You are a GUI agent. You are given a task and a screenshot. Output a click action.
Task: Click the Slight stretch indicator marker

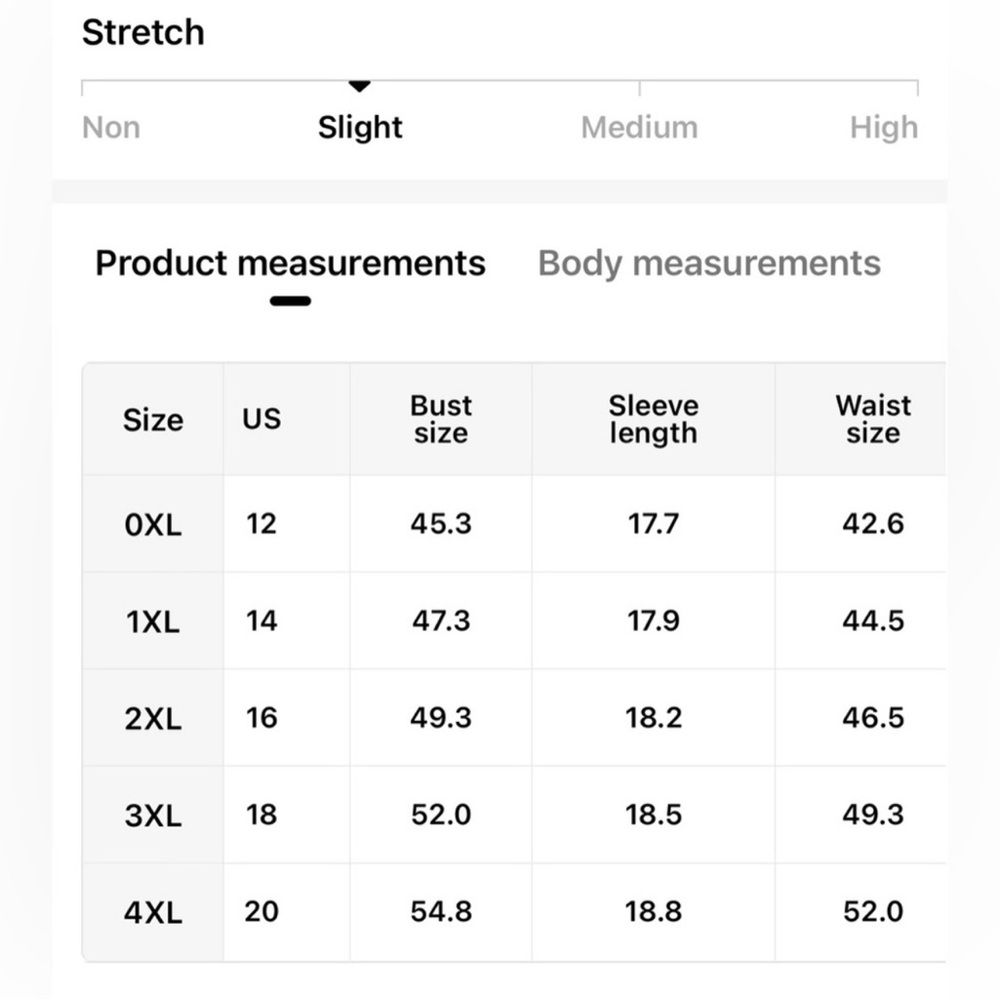pyautogui.click(x=360, y=86)
